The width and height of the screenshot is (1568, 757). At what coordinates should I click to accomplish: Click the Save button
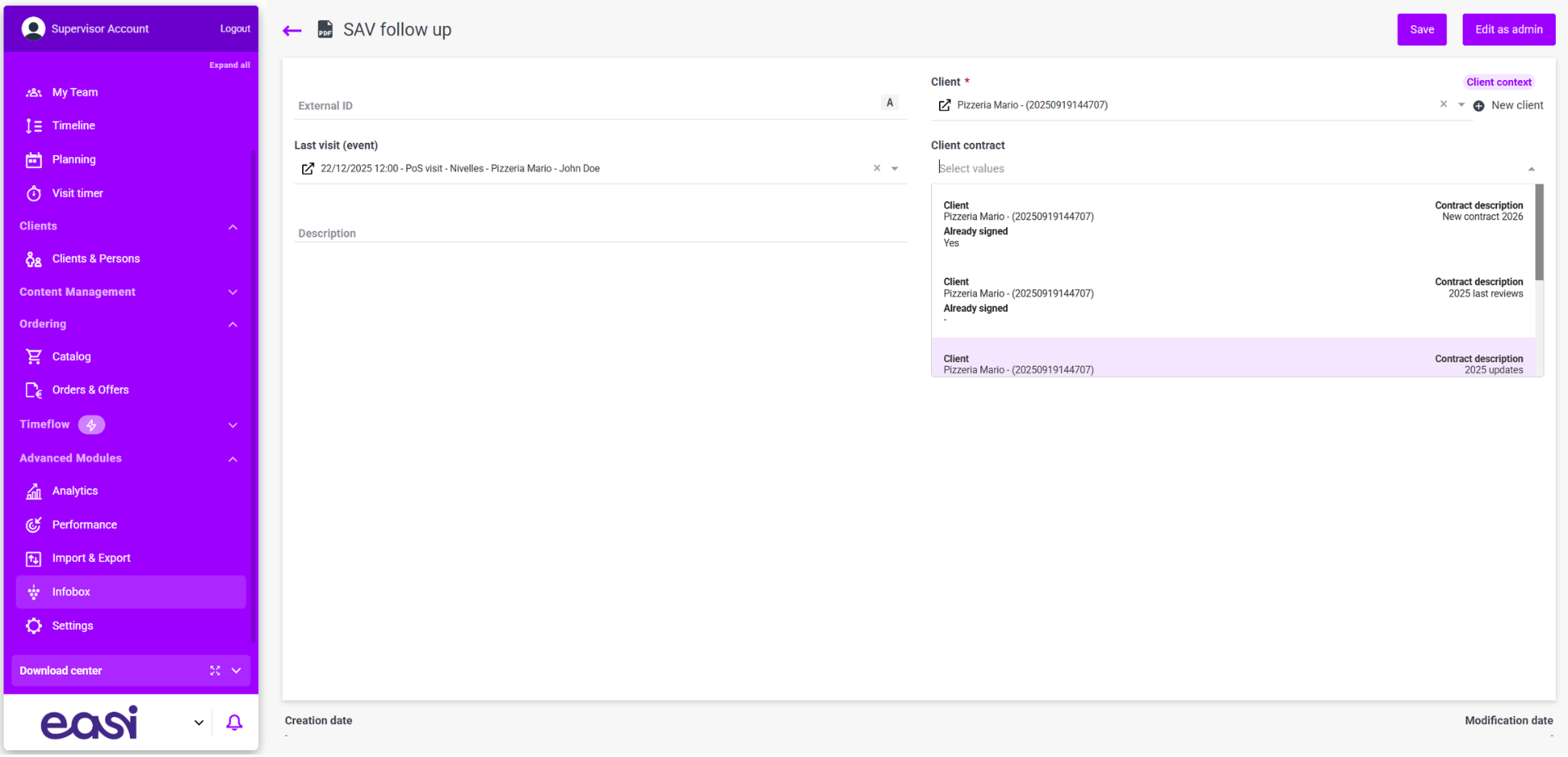1422,29
